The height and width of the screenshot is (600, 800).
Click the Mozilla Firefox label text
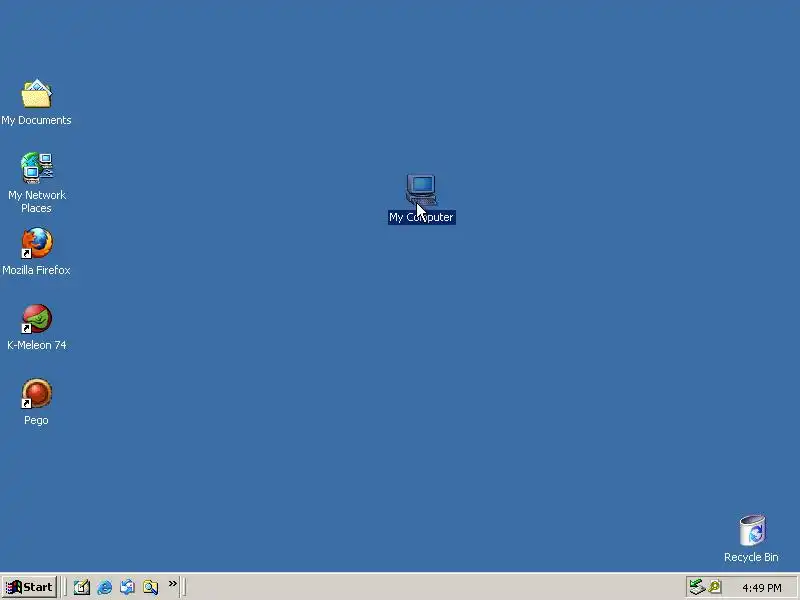pyautogui.click(x=36, y=270)
